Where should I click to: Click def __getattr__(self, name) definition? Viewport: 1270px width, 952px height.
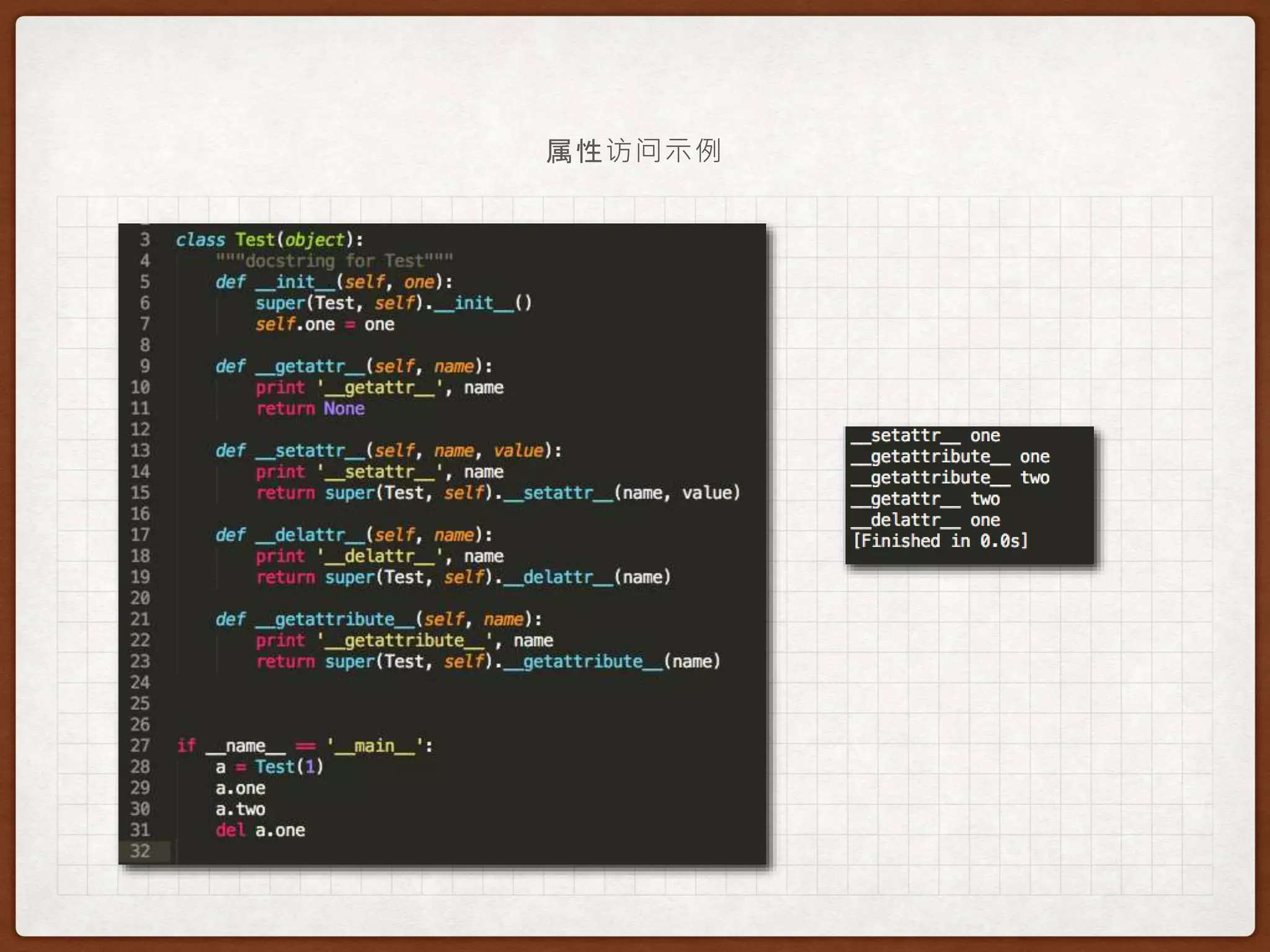tap(354, 366)
